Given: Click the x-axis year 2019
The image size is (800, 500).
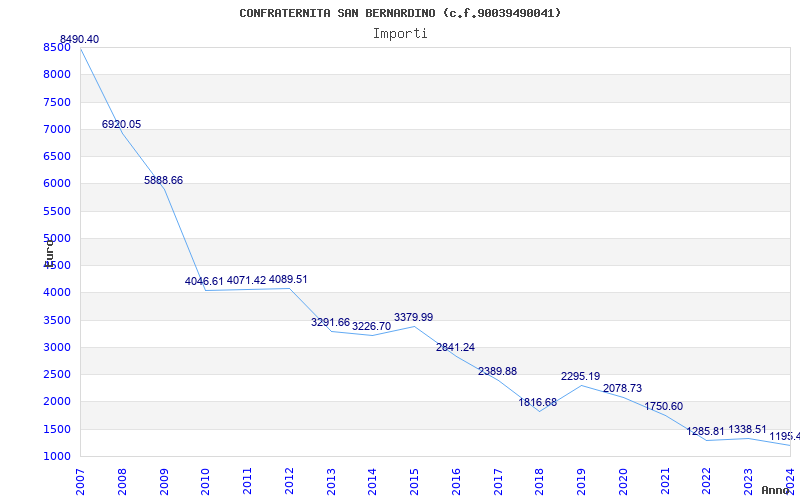Looking at the screenshot, I should 581,482.
